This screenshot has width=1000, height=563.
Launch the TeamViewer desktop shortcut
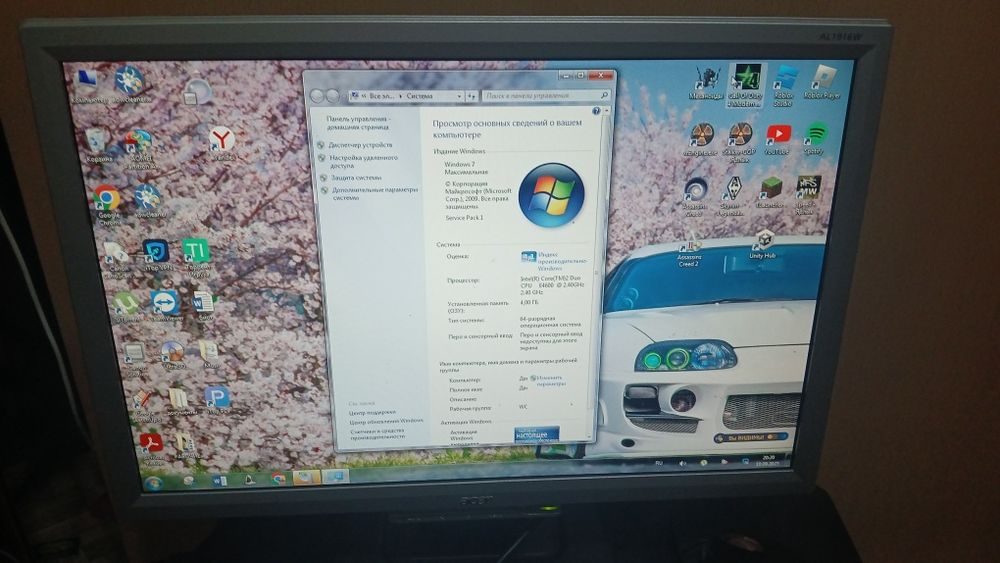[x=165, y=305]
